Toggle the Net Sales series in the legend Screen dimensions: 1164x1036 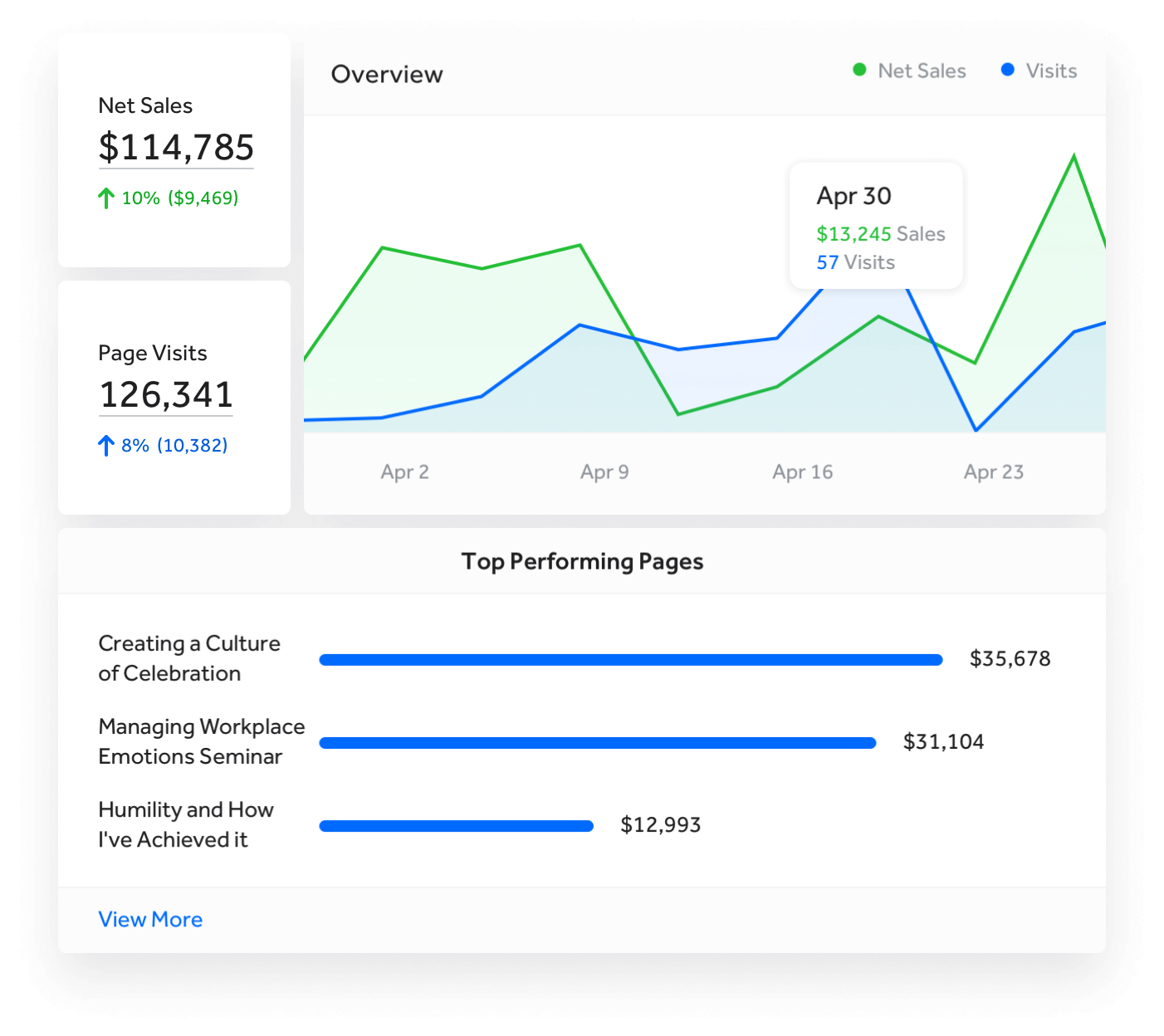click(x=909, y=71)
